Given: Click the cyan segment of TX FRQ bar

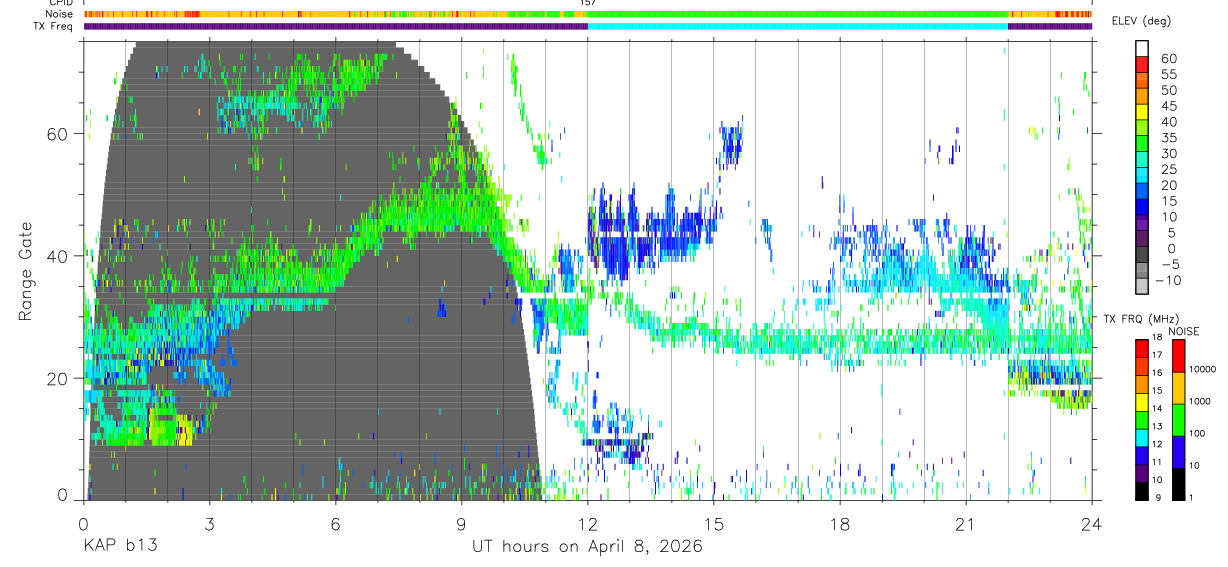Looking at the screenshot, I should (x=1142, y=436).
